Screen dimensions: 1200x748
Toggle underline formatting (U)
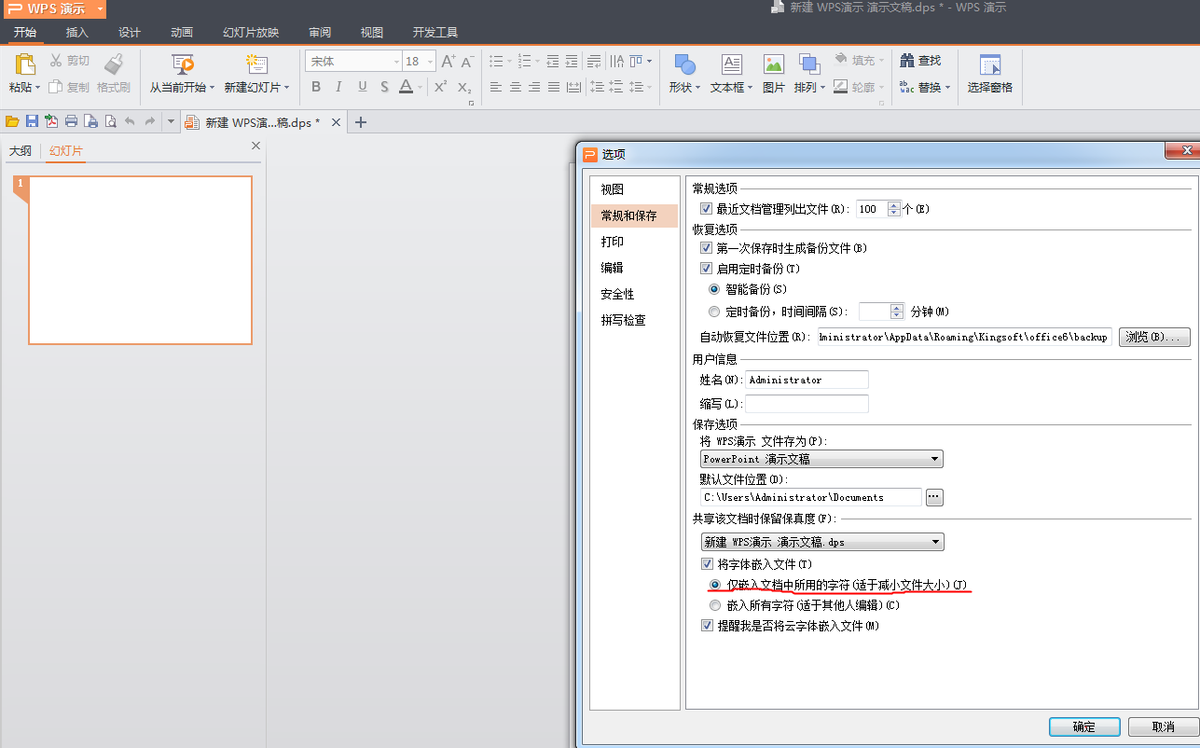[x=362, y=87]
